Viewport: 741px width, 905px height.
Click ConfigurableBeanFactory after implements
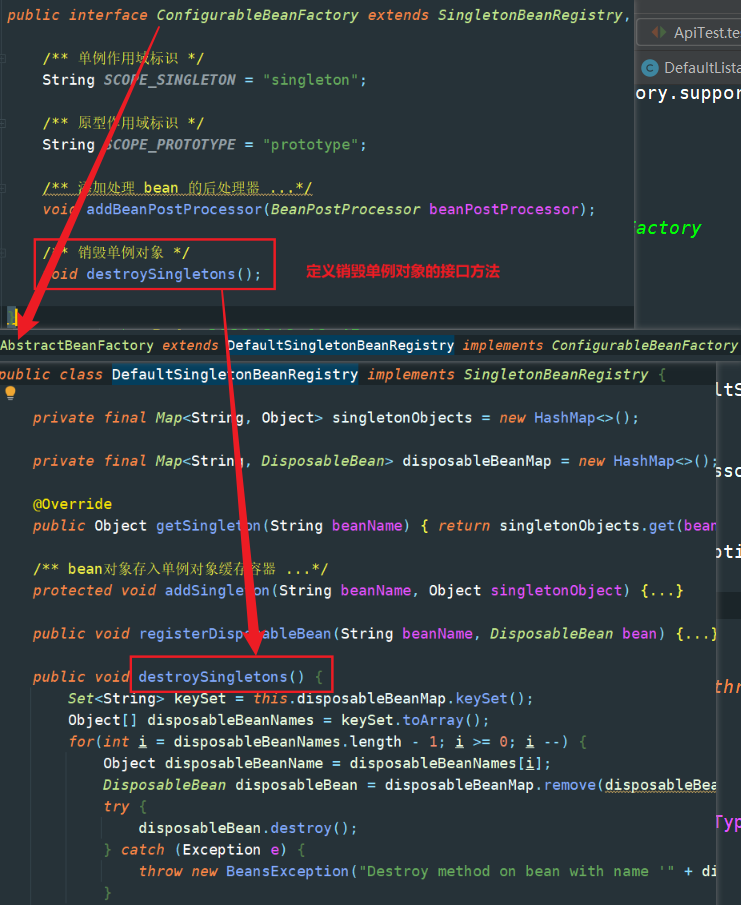[x=645, y=345]
